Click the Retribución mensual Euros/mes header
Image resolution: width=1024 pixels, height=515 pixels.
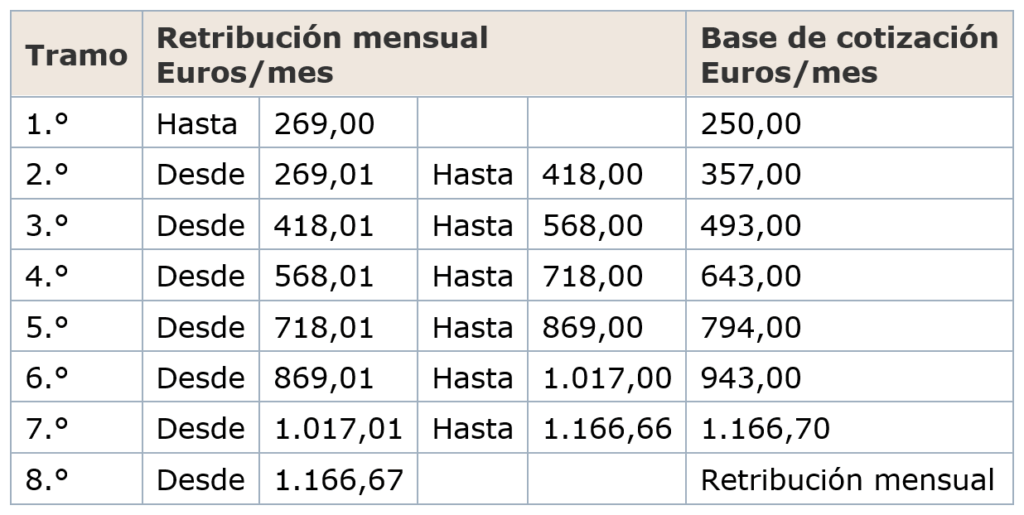pos(323,55)
